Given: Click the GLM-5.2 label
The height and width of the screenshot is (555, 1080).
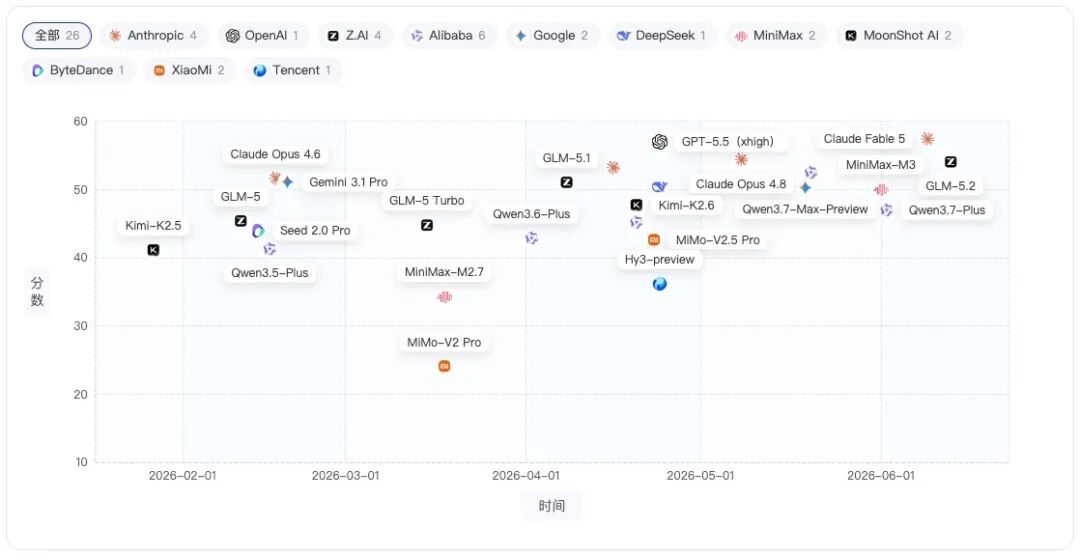Looking at the screenshot, I should (x=951, y=186).
